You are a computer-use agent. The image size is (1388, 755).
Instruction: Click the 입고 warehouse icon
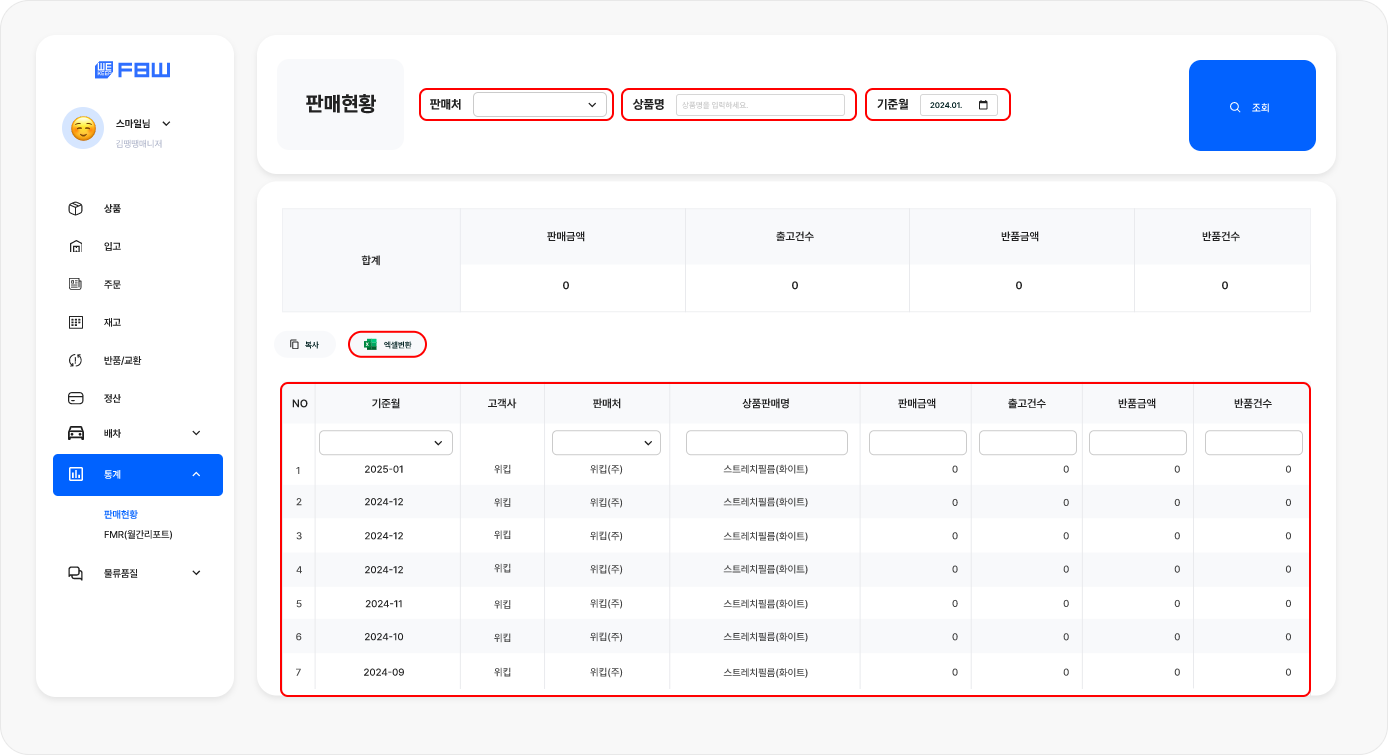[x=75, y=247]
